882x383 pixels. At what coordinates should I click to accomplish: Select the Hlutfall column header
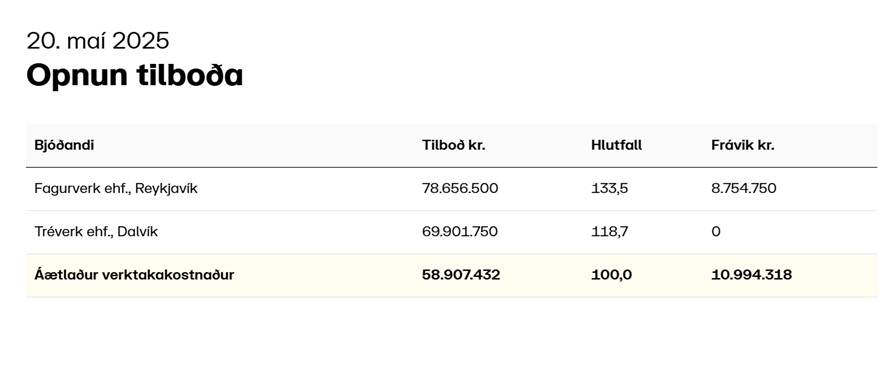[616, 145]
